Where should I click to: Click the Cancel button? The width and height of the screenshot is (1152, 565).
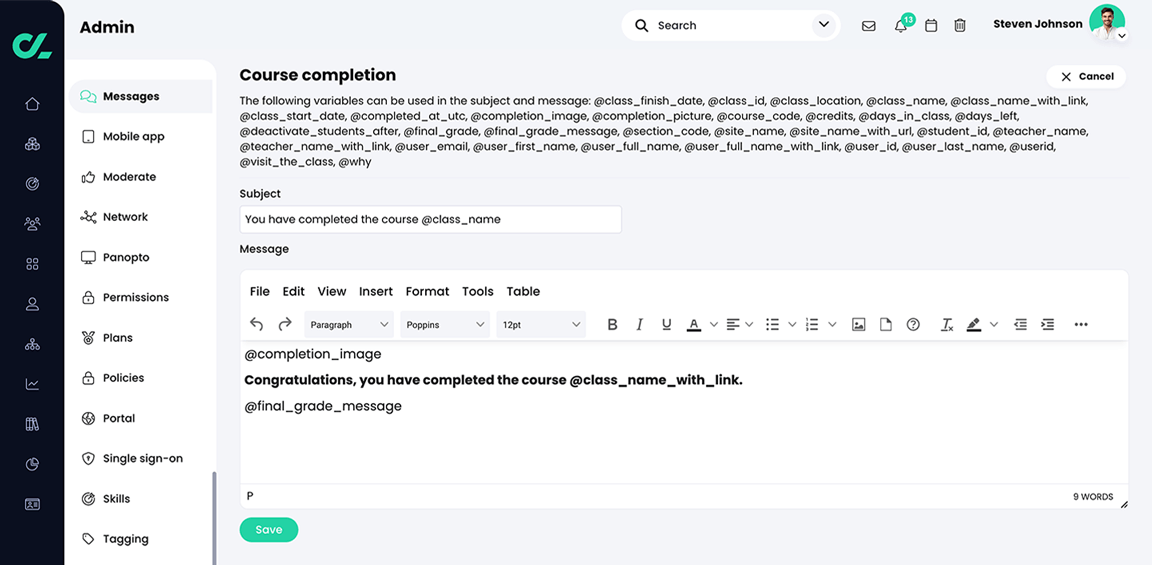(1086, 76)
